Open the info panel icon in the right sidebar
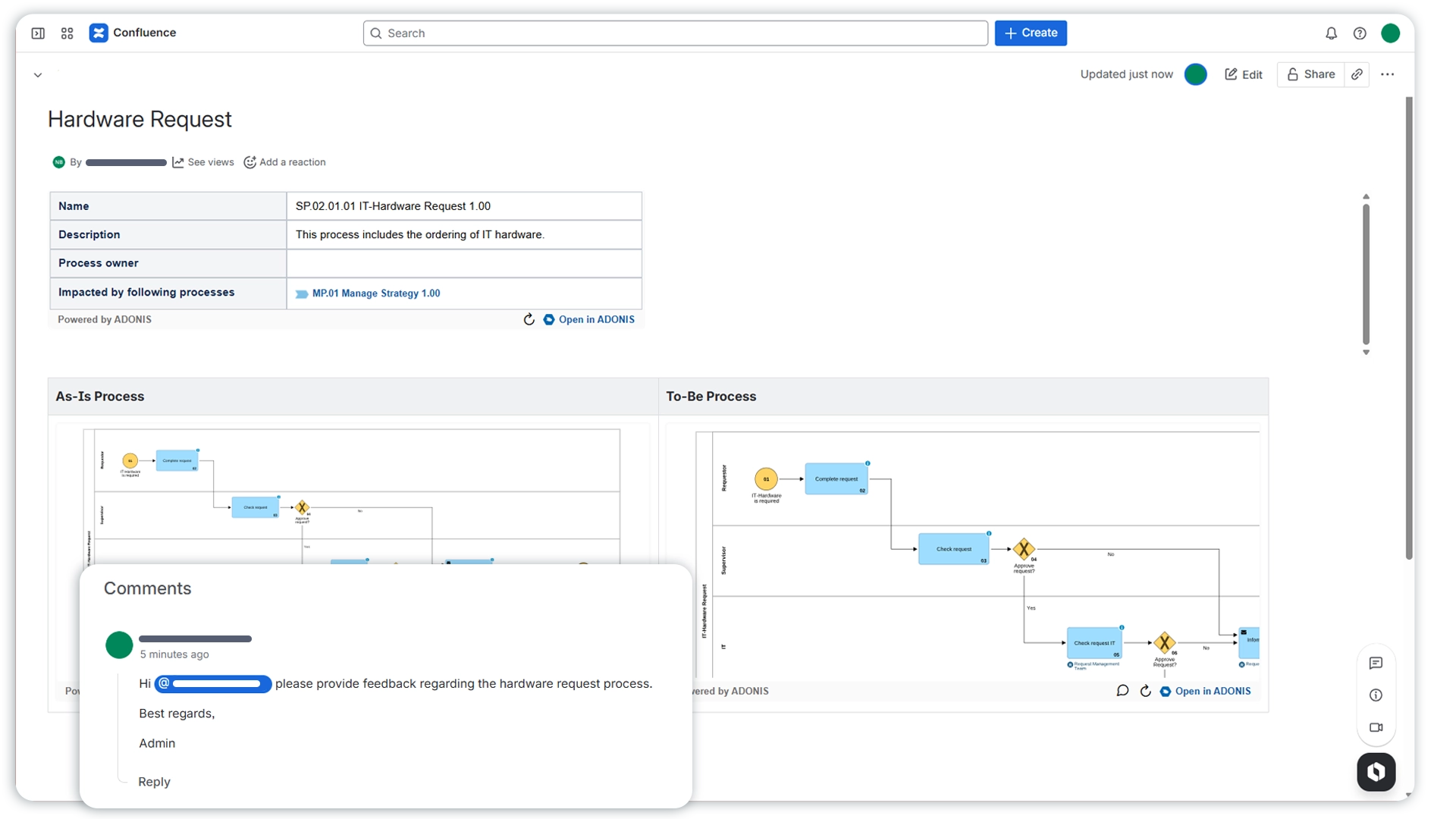The width and height of the screenshot is (1456, 819). click(x=1376, y=695)
